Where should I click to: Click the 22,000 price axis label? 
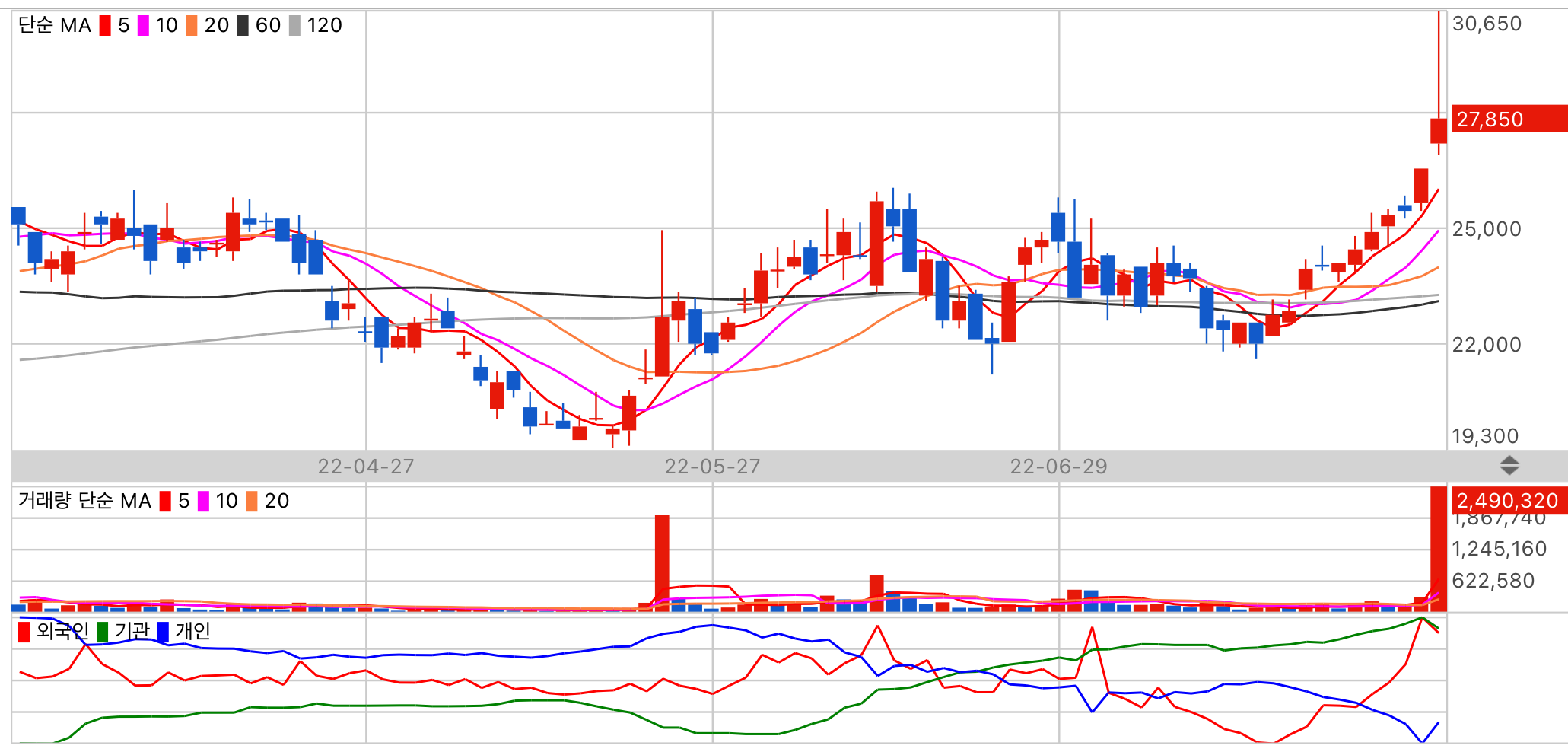[1487, 345]
